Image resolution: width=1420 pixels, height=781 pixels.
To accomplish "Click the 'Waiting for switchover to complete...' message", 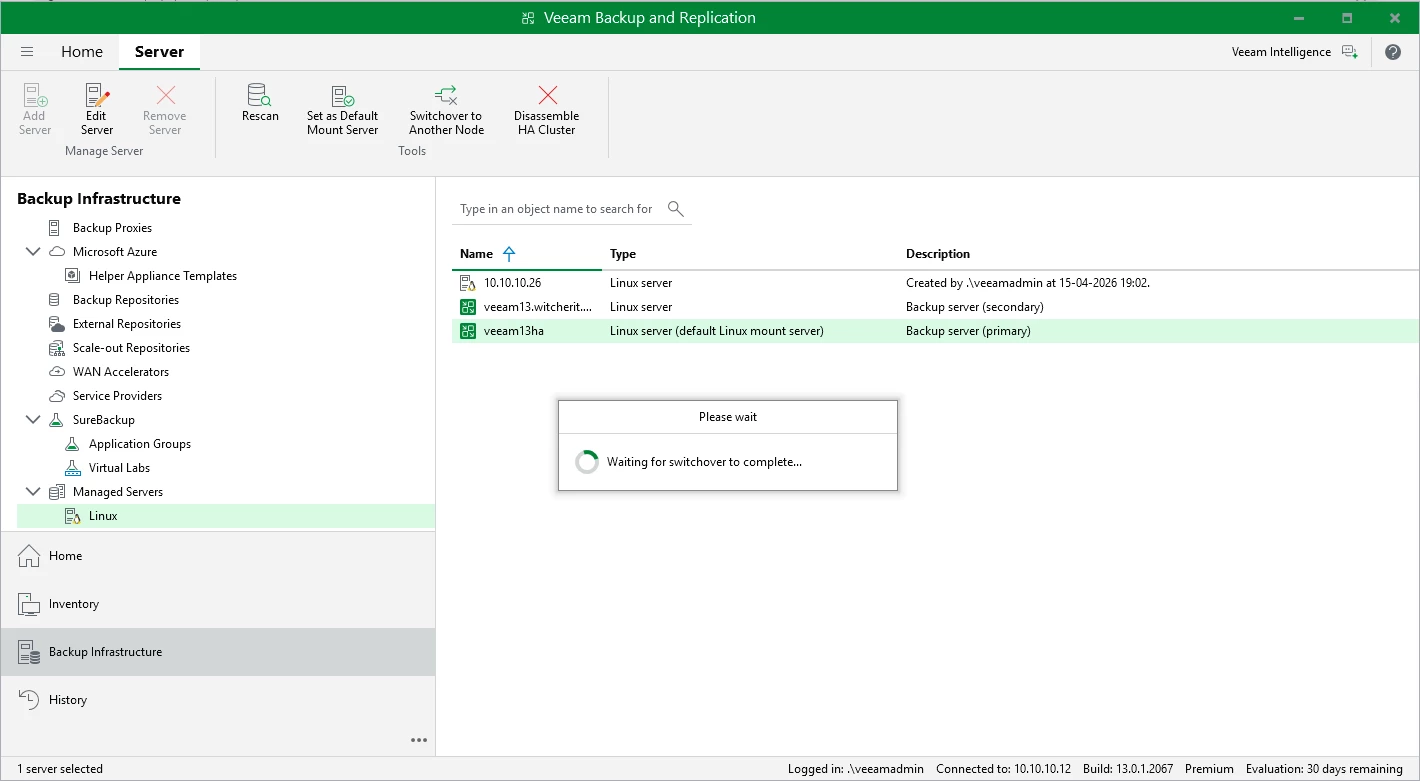I will coord(704,462).
